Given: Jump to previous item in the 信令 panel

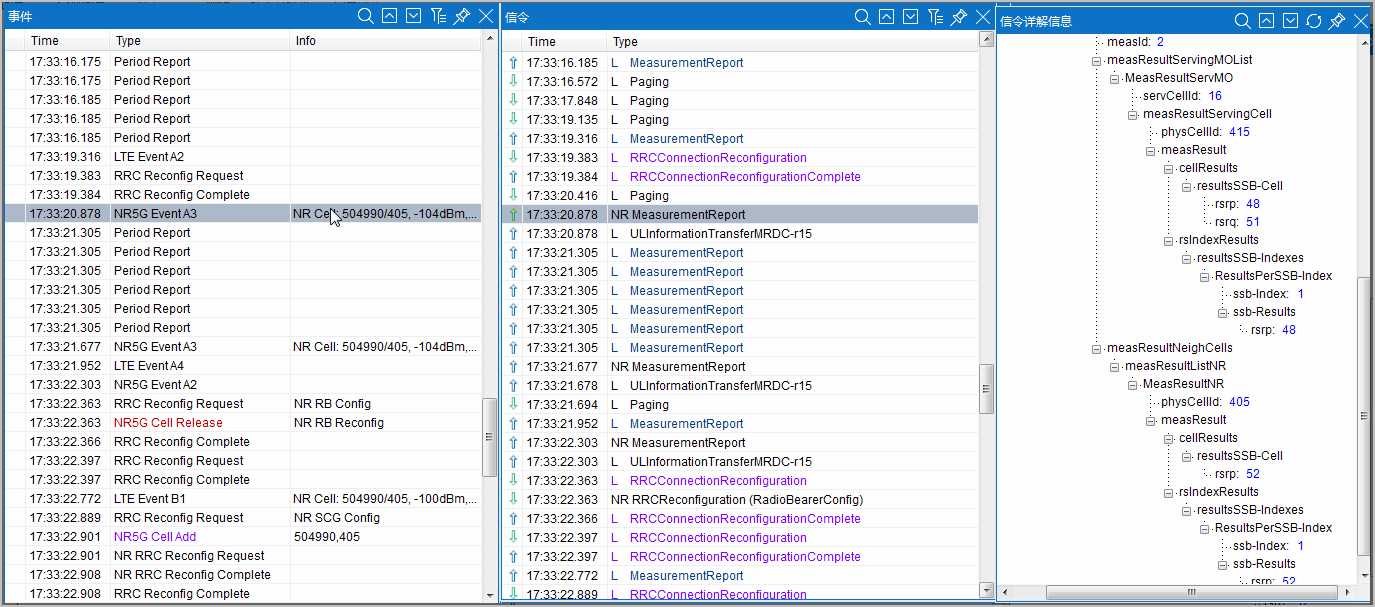Looking at the screenshot, I should (x=887, y=17).
